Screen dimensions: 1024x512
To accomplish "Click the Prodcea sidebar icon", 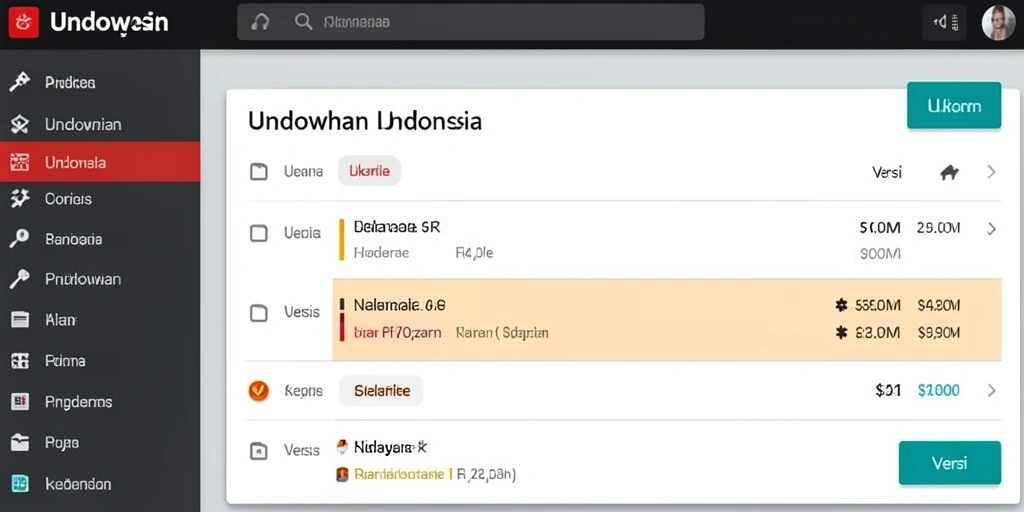I will (x=20, y=83).
